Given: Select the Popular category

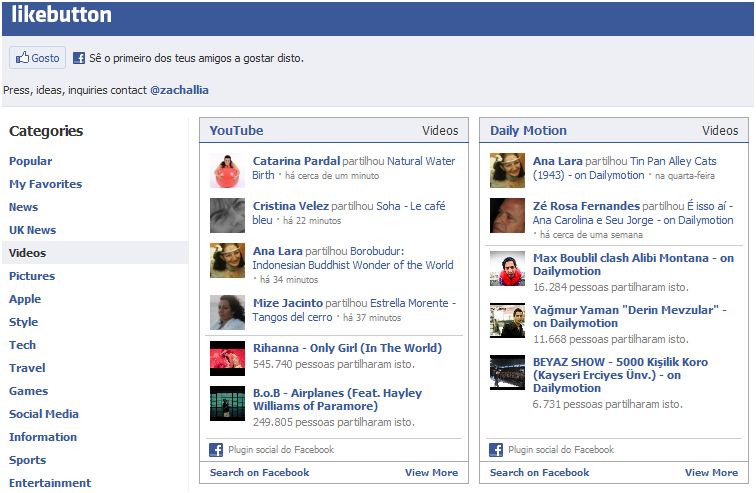Looking at the screenshot, I should coord(30,161).
